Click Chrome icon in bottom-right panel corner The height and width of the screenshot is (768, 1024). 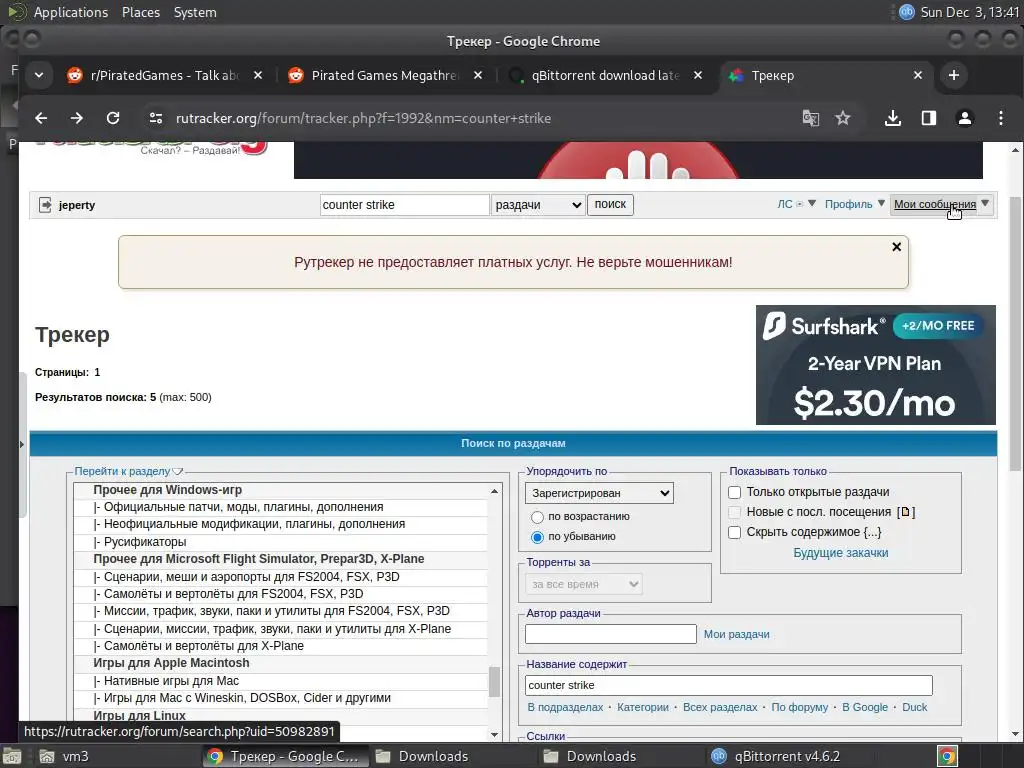pos(947,757)
